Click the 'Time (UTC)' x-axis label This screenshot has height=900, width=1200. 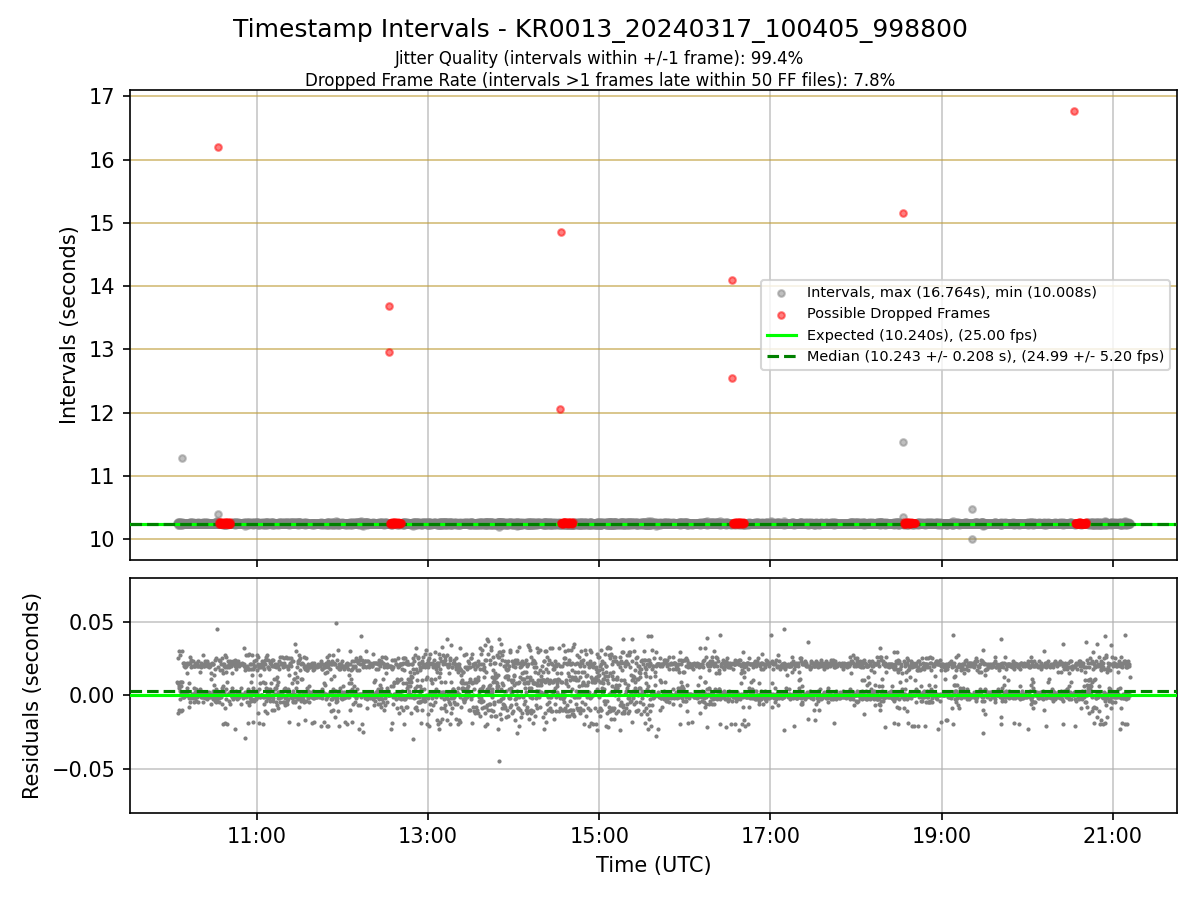(654, 865)
